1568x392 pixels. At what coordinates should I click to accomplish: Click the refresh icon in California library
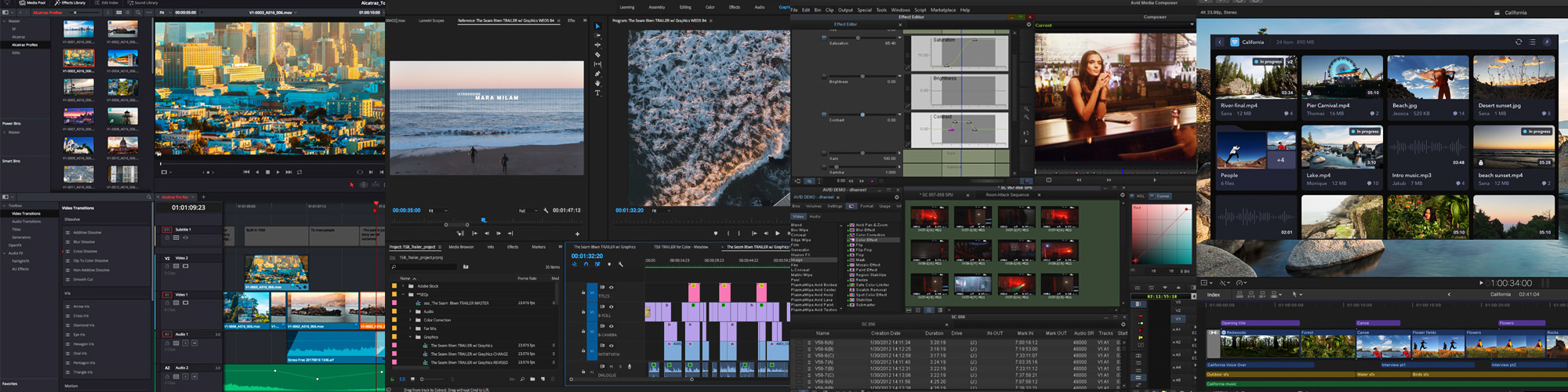[x=1519, y=42]
